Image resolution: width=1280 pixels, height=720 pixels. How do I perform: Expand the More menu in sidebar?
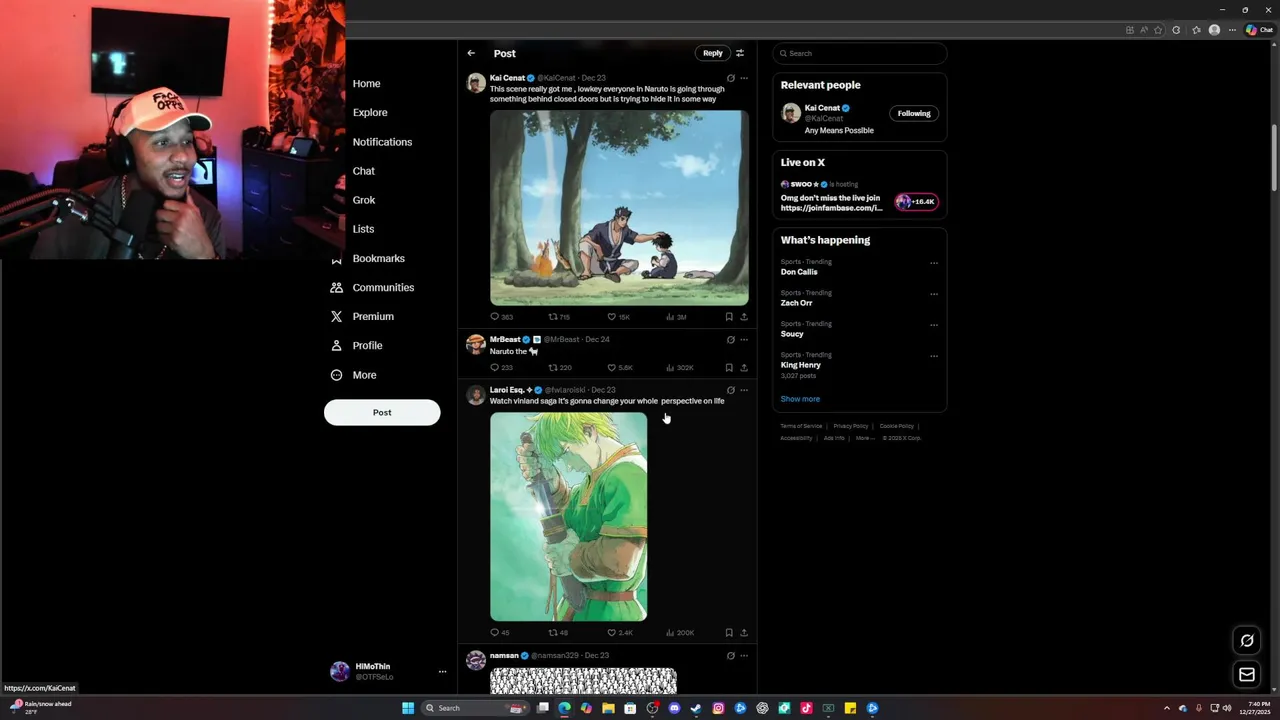[364, 375]
